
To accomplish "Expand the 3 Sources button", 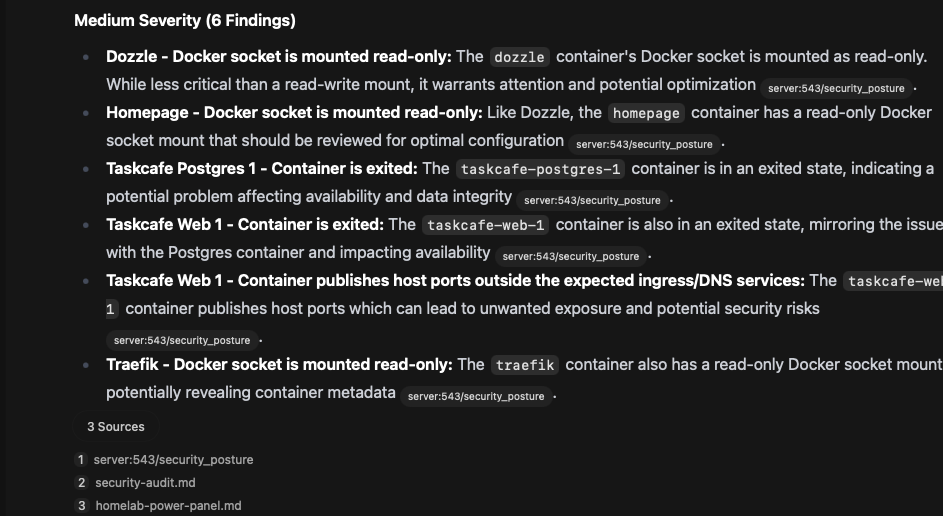I will 115,427.
